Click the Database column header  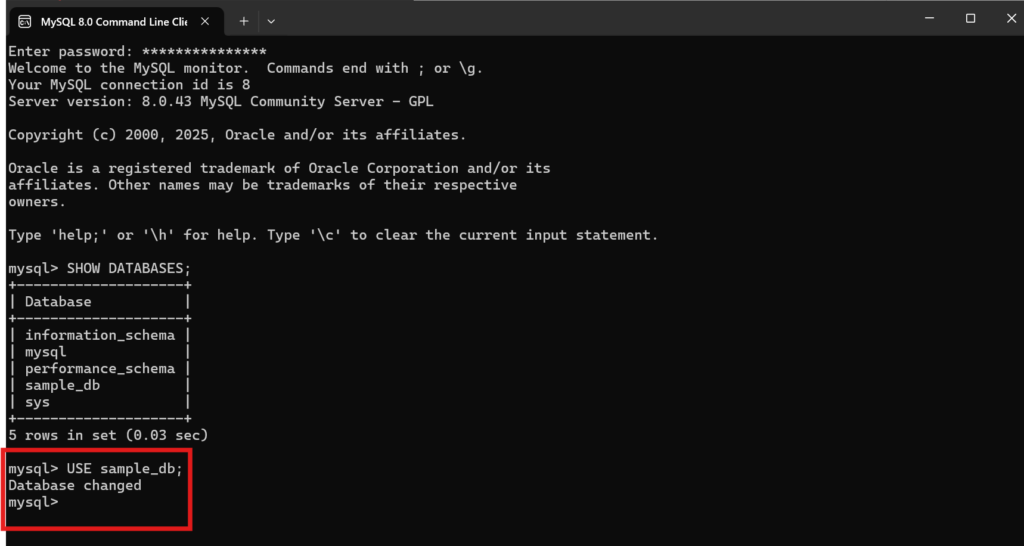point(58,301)
